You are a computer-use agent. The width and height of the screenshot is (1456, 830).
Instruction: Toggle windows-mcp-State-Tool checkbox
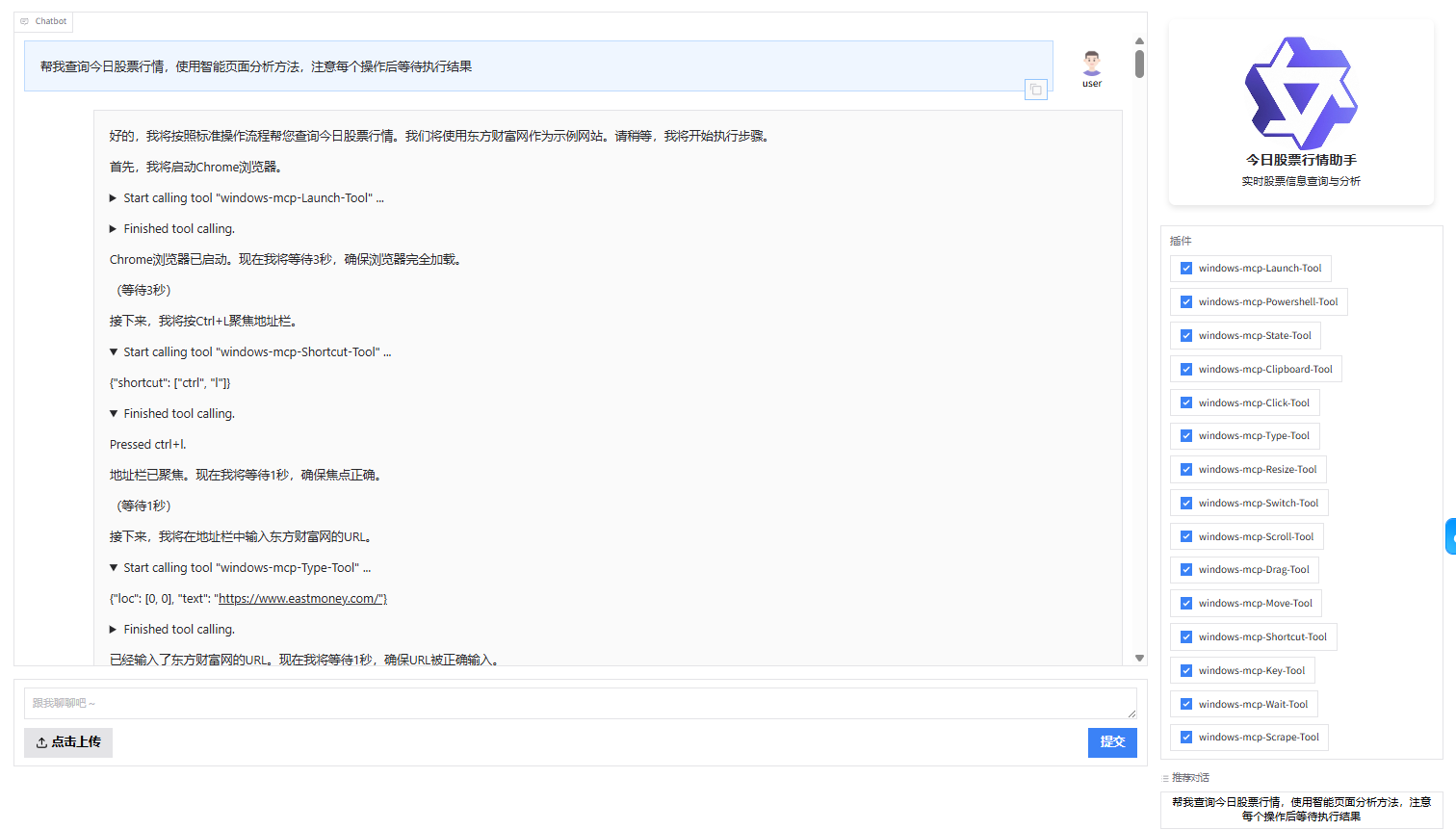point(1186,336)
